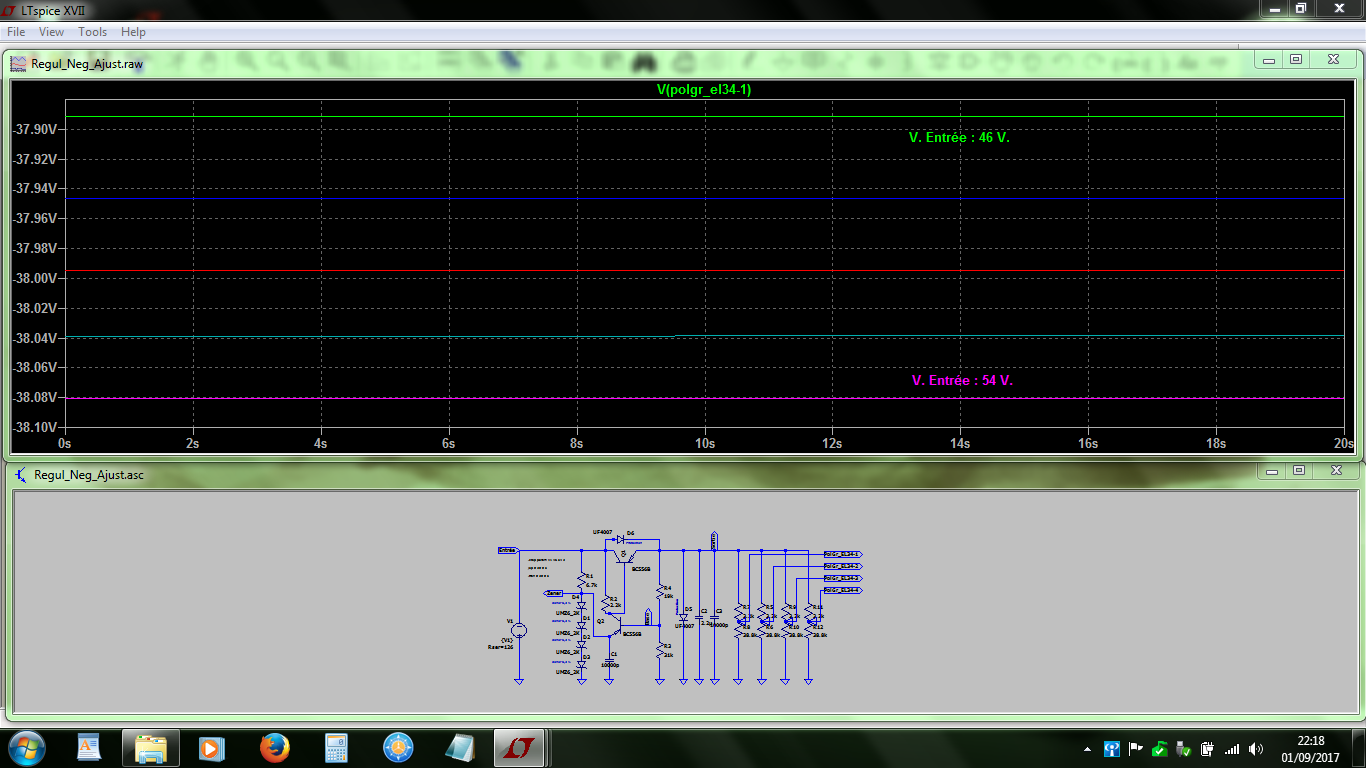
Task: Click the 20s time axis label
Action: point(1343,443)
